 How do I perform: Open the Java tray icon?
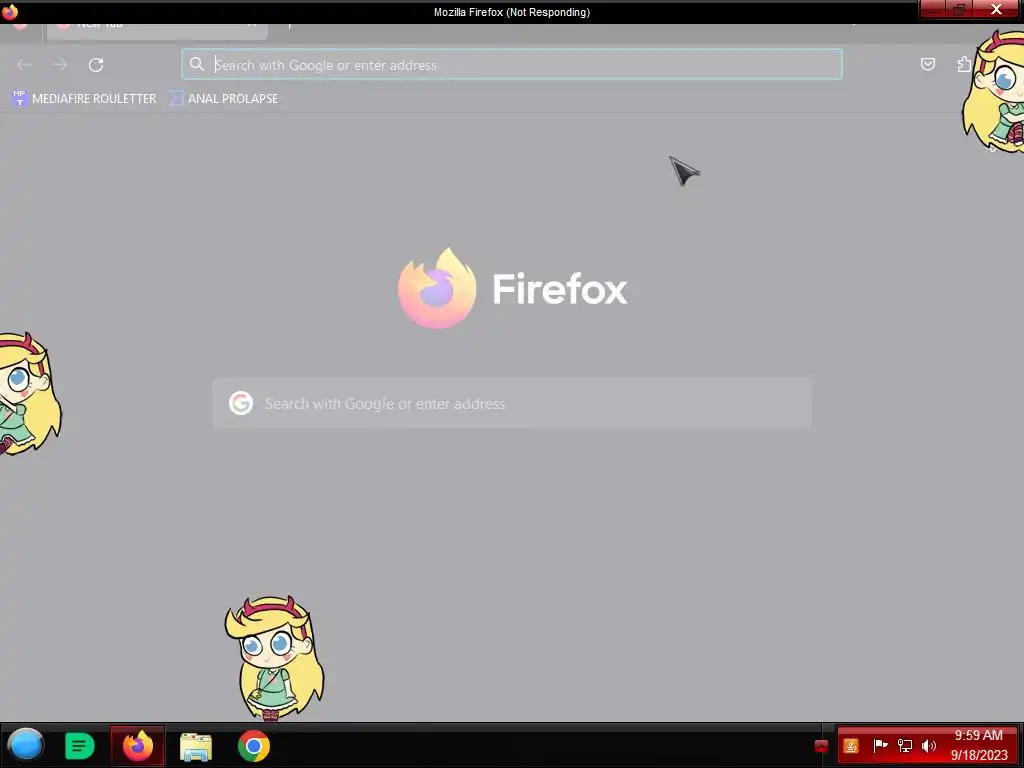tap(851, 746)
